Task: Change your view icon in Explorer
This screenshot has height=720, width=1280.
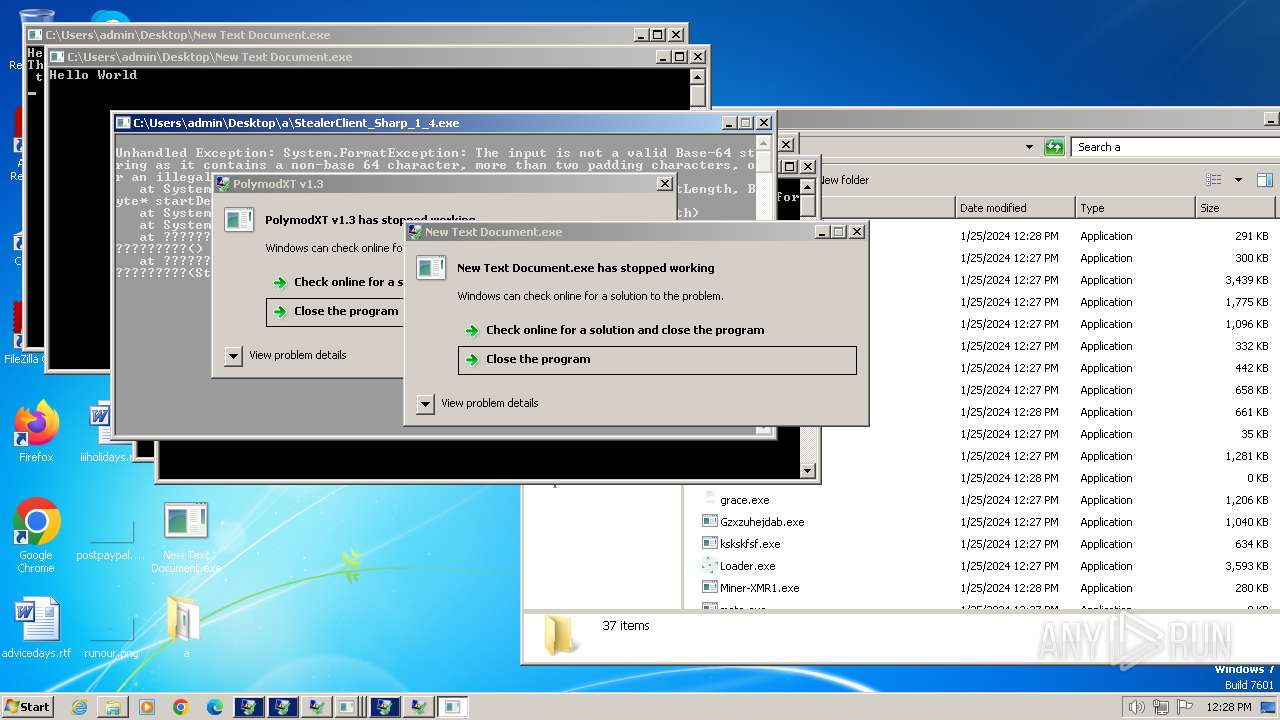Action: click(x=1213, y=180)
